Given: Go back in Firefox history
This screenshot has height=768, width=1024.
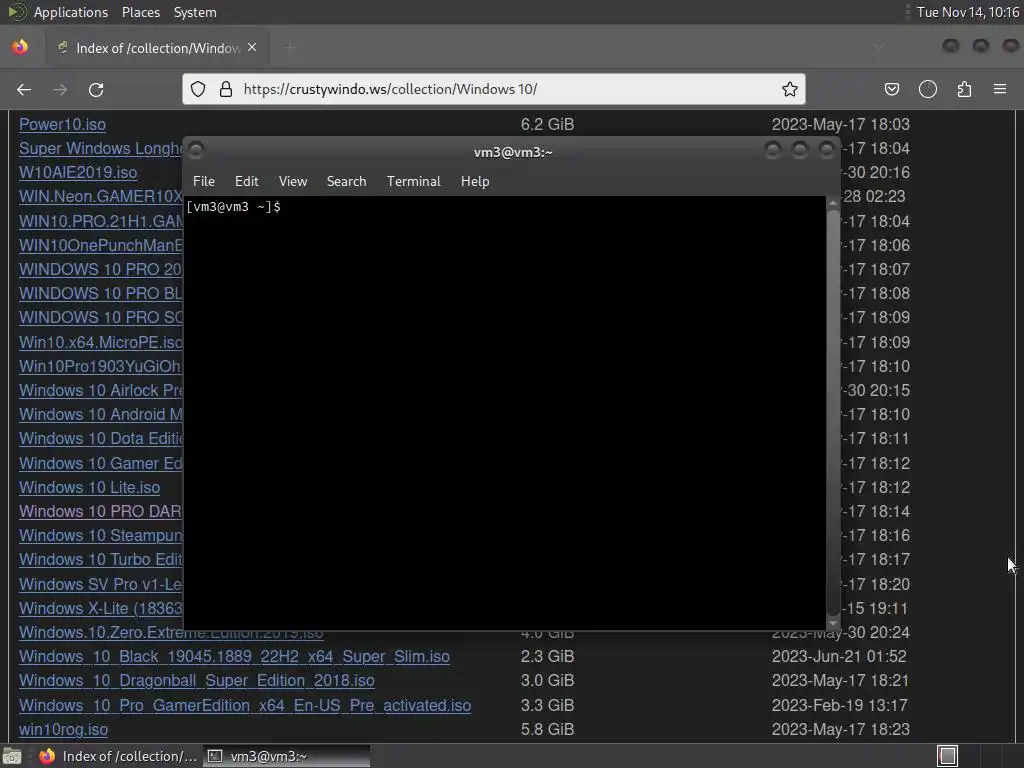Looking at the screenshot, I should (x=24, y=89).
